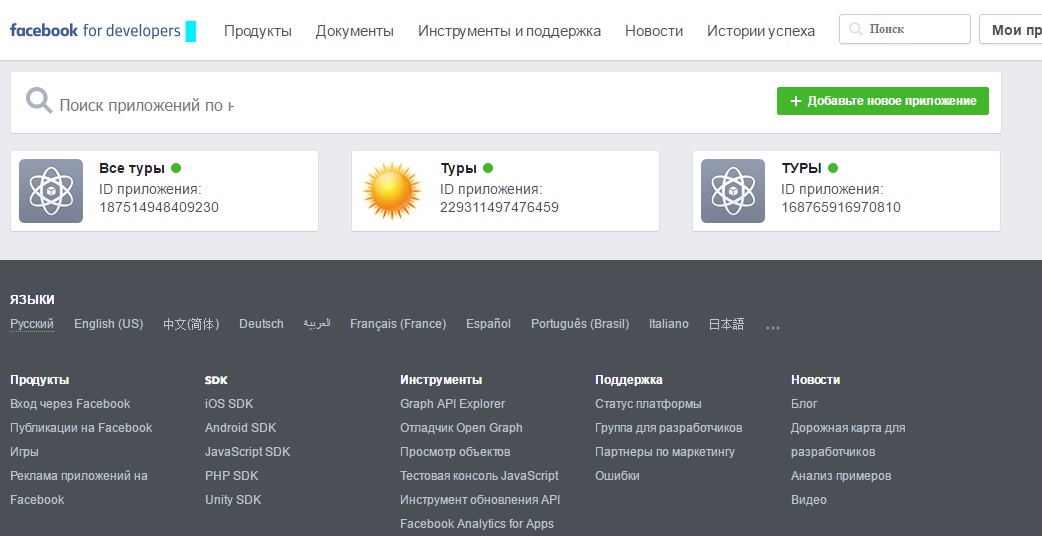Open Facebook Analytics for Apps link
This screenshot has height=536, width=1042.
pos(477,523)
